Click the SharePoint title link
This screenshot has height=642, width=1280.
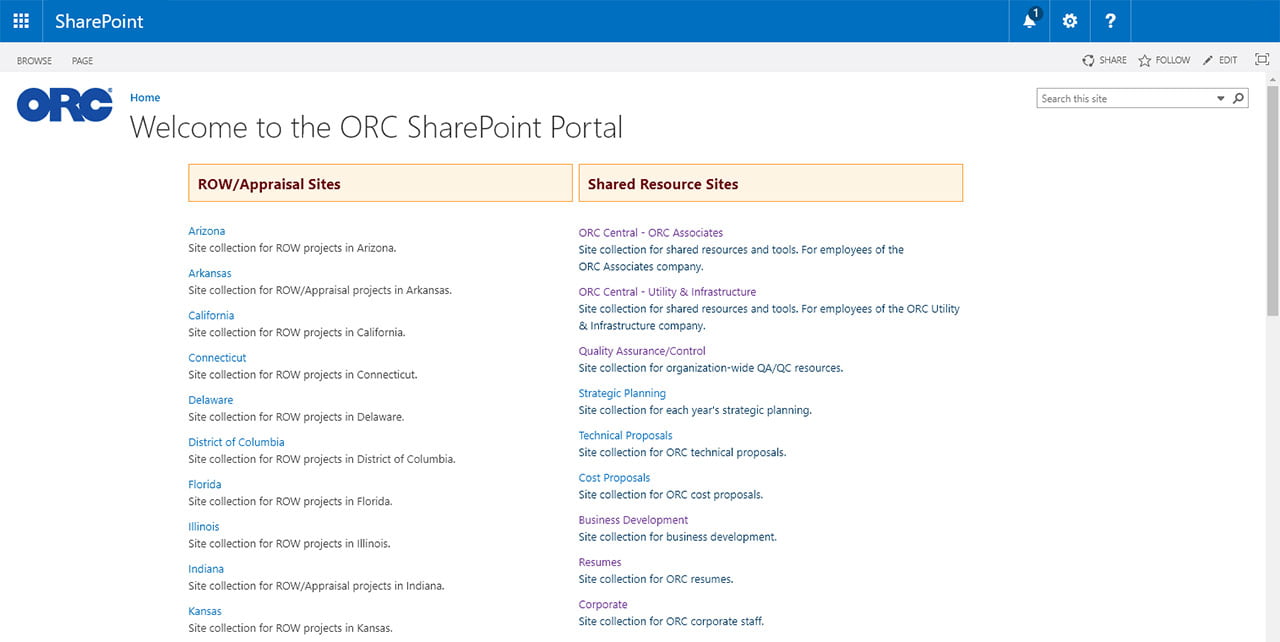click(99, 21)
